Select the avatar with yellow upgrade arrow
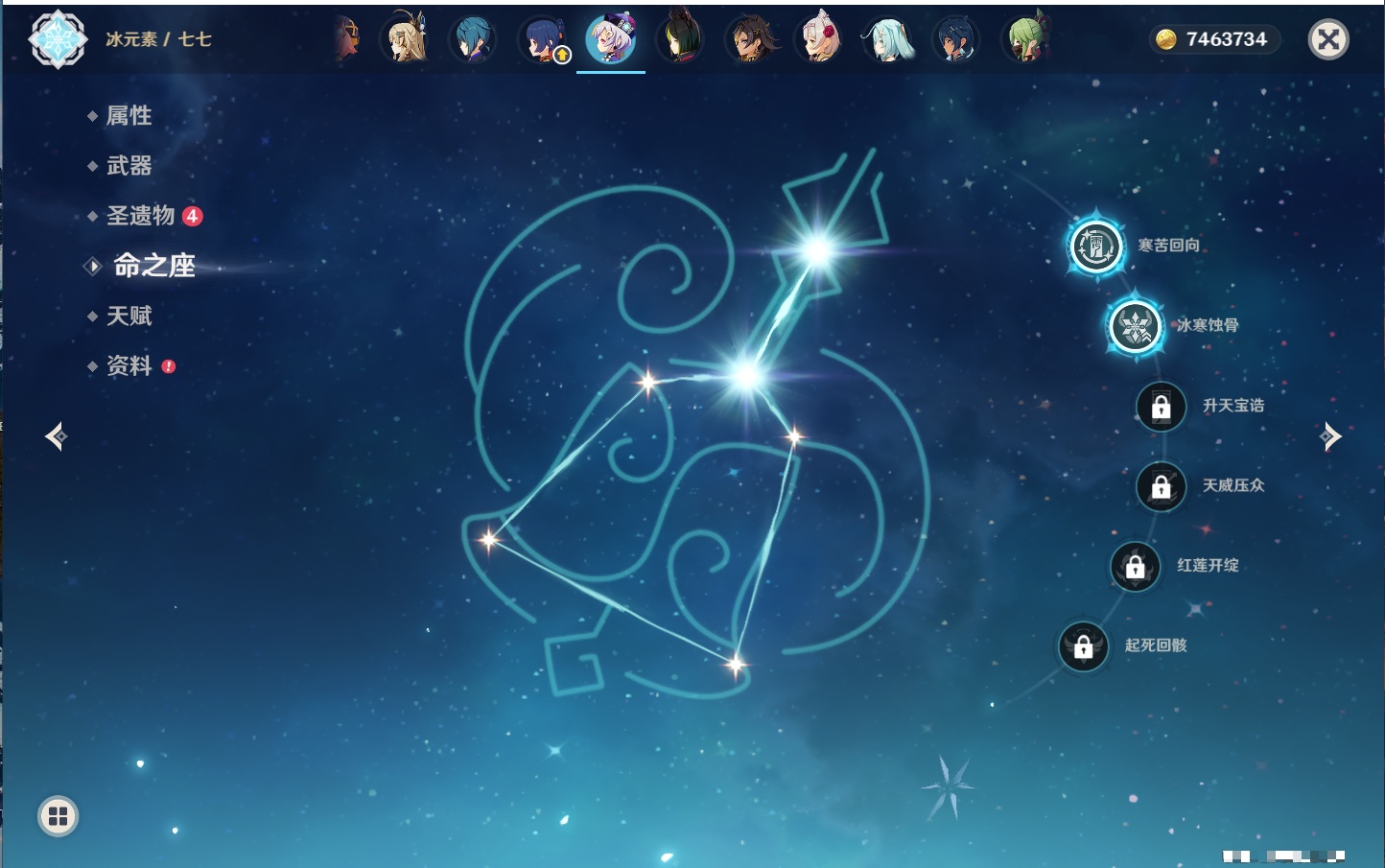Screen dimensions: 1385x868 click(x=544, y=40)
